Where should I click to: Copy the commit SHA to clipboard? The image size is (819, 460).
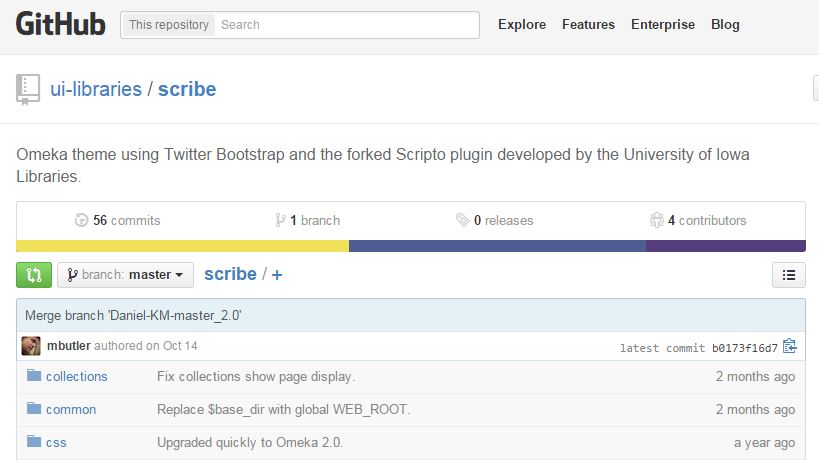(x=790, y=347)
